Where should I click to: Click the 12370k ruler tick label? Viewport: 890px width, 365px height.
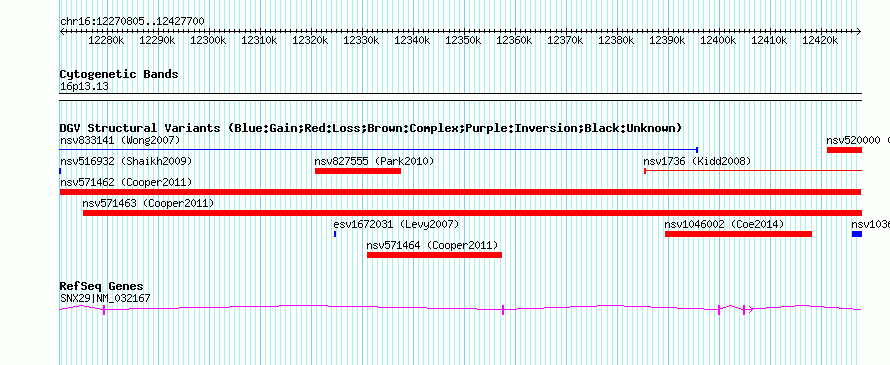tap(566, 41)
